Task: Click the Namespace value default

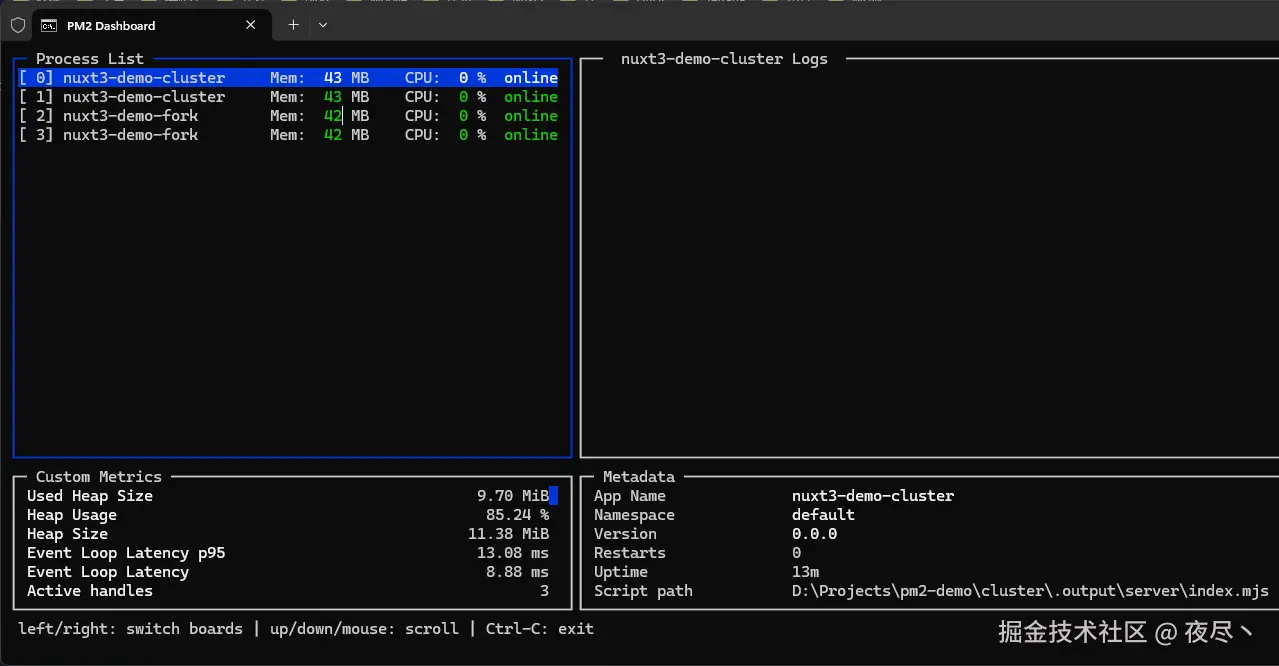Action: coord(823,515)
